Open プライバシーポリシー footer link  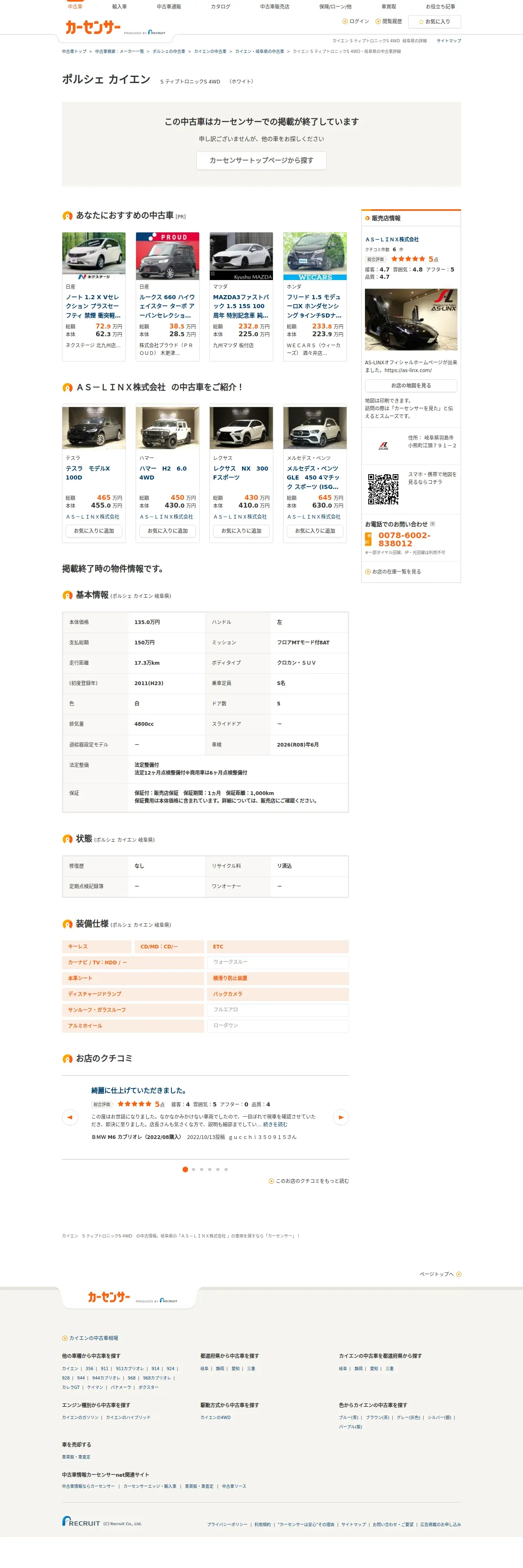[x=227, y=1525]
